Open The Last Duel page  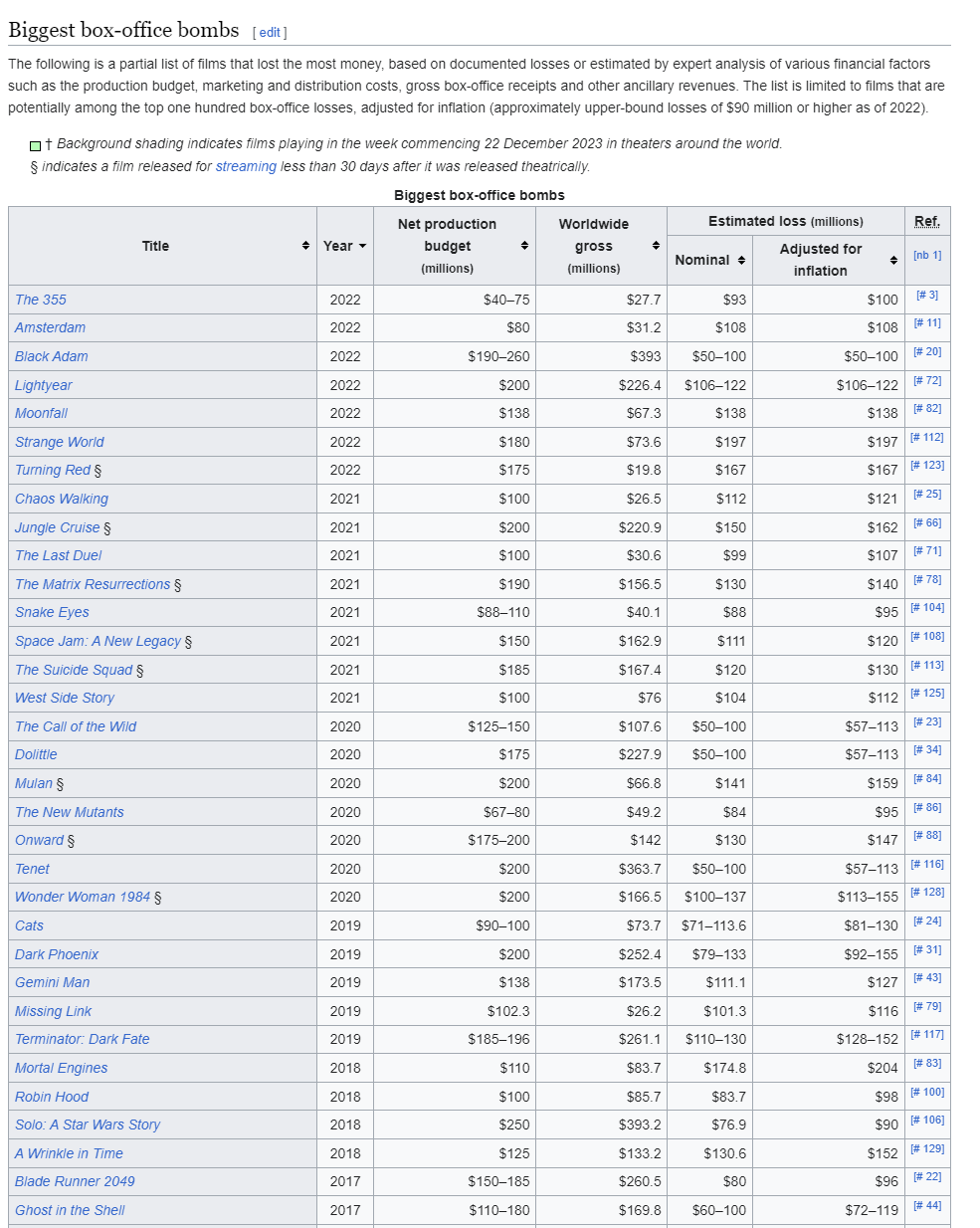click(x=58, y=555)
